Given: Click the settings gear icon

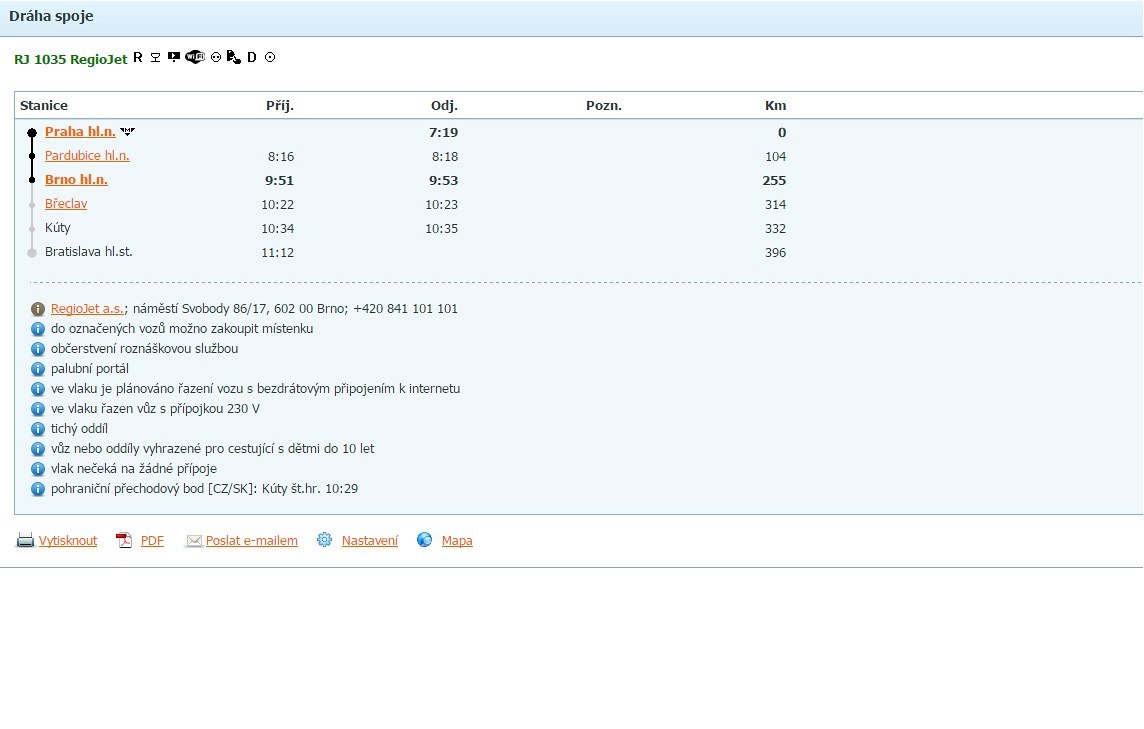Looking at the screenshot, I should point(324,540).
